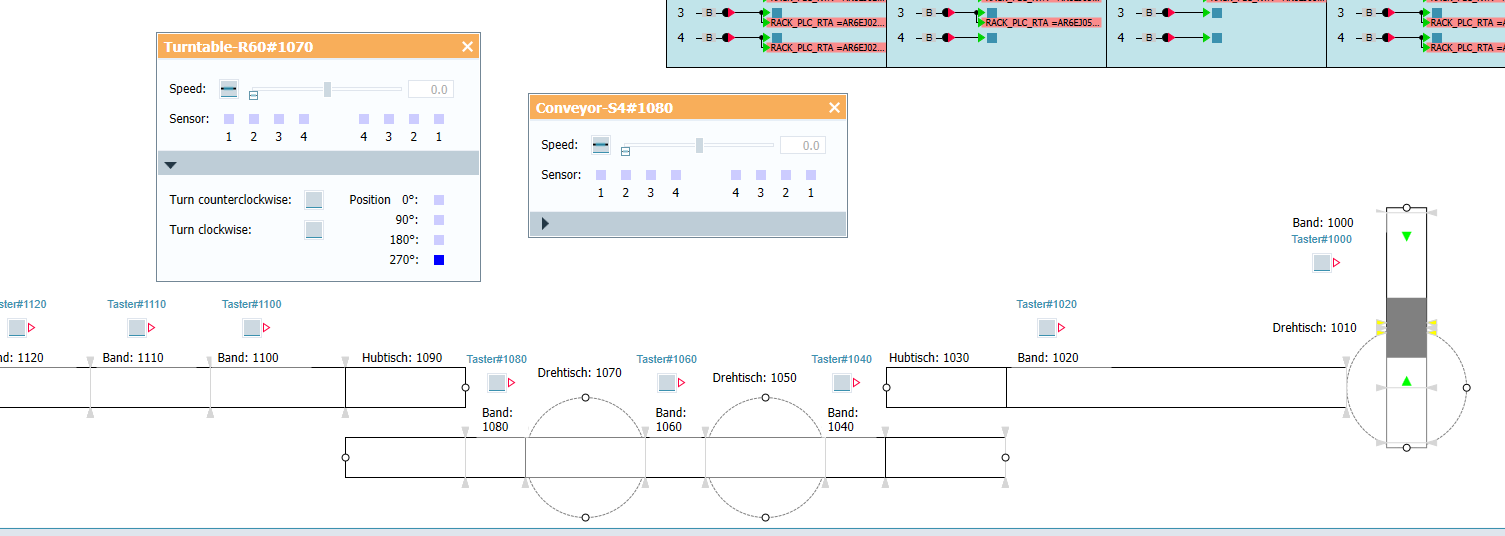
Task: Close the Conveyor-S4#1080 panel
Action: click(x=835, y=108)
